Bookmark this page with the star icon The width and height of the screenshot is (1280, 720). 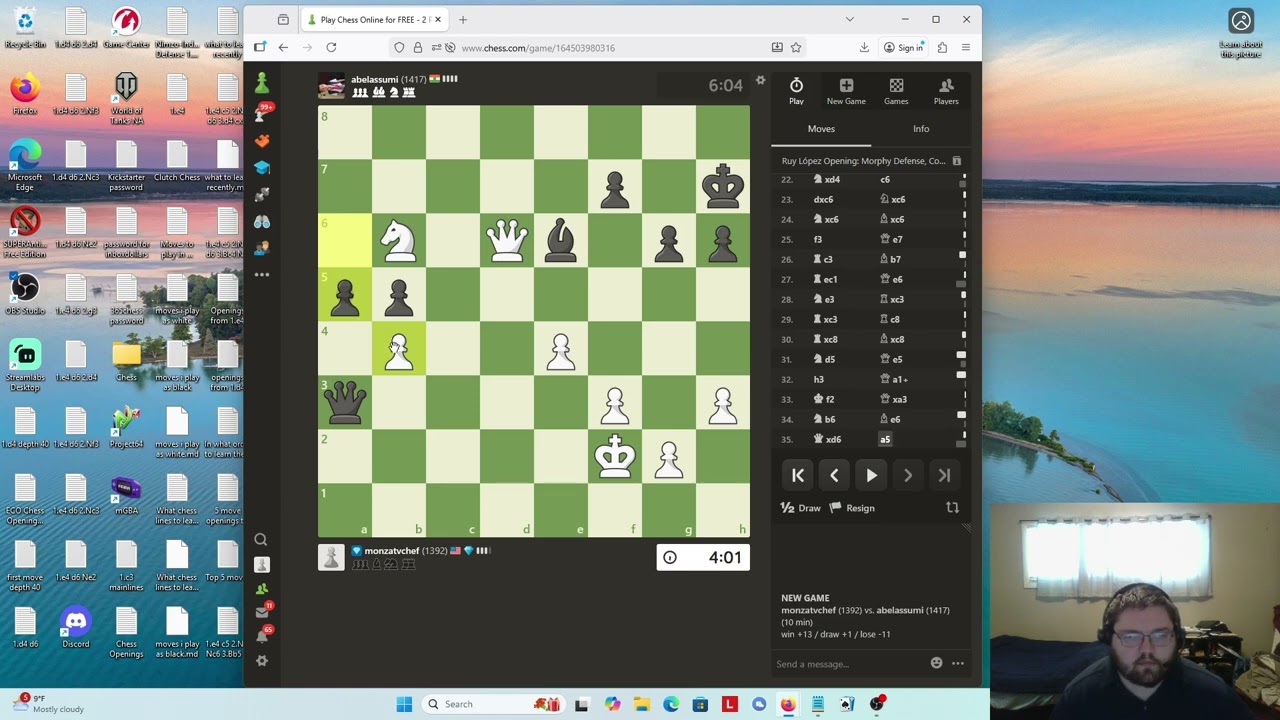(796, 47)
